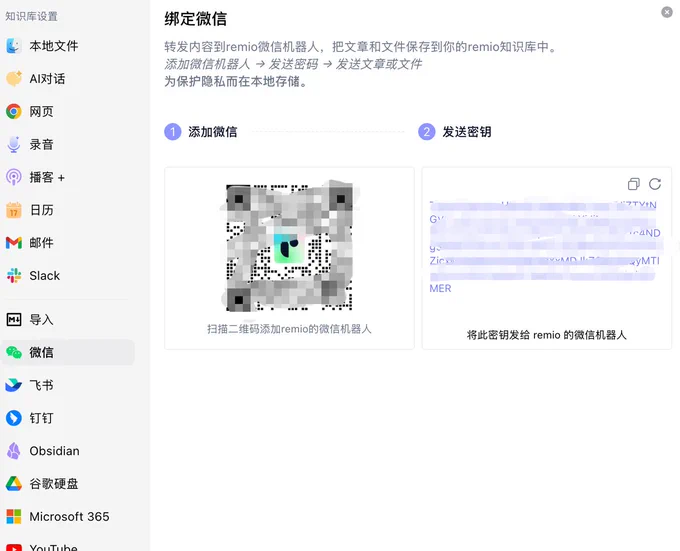Select 谷歌硬盘 sidebar entry
This screenshot has width=680, height=551.
(x=69, y=483)
